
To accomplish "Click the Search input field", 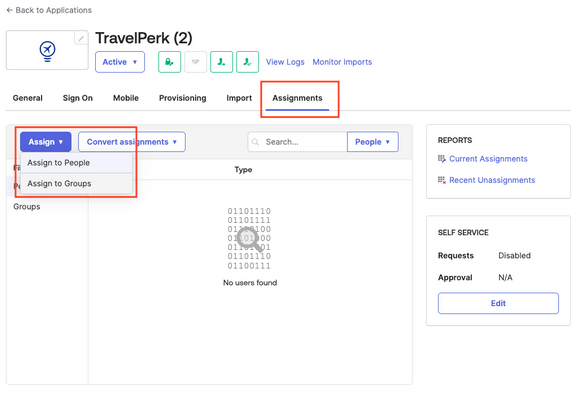I will (298, 142).
